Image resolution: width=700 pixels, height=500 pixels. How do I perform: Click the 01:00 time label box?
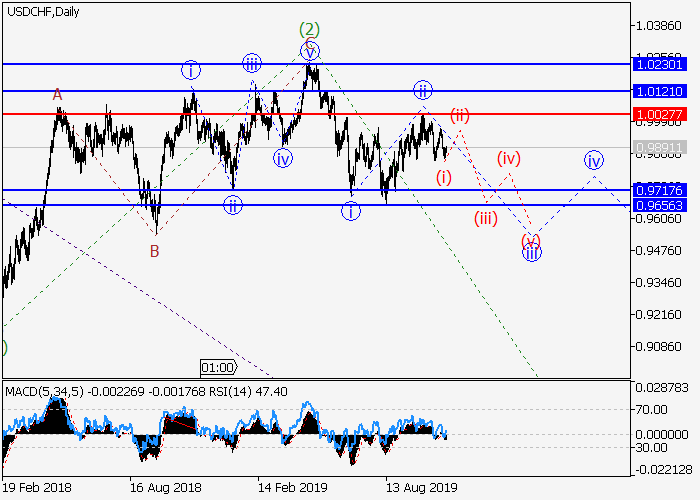pyautogui.click(x=217, y=367)
